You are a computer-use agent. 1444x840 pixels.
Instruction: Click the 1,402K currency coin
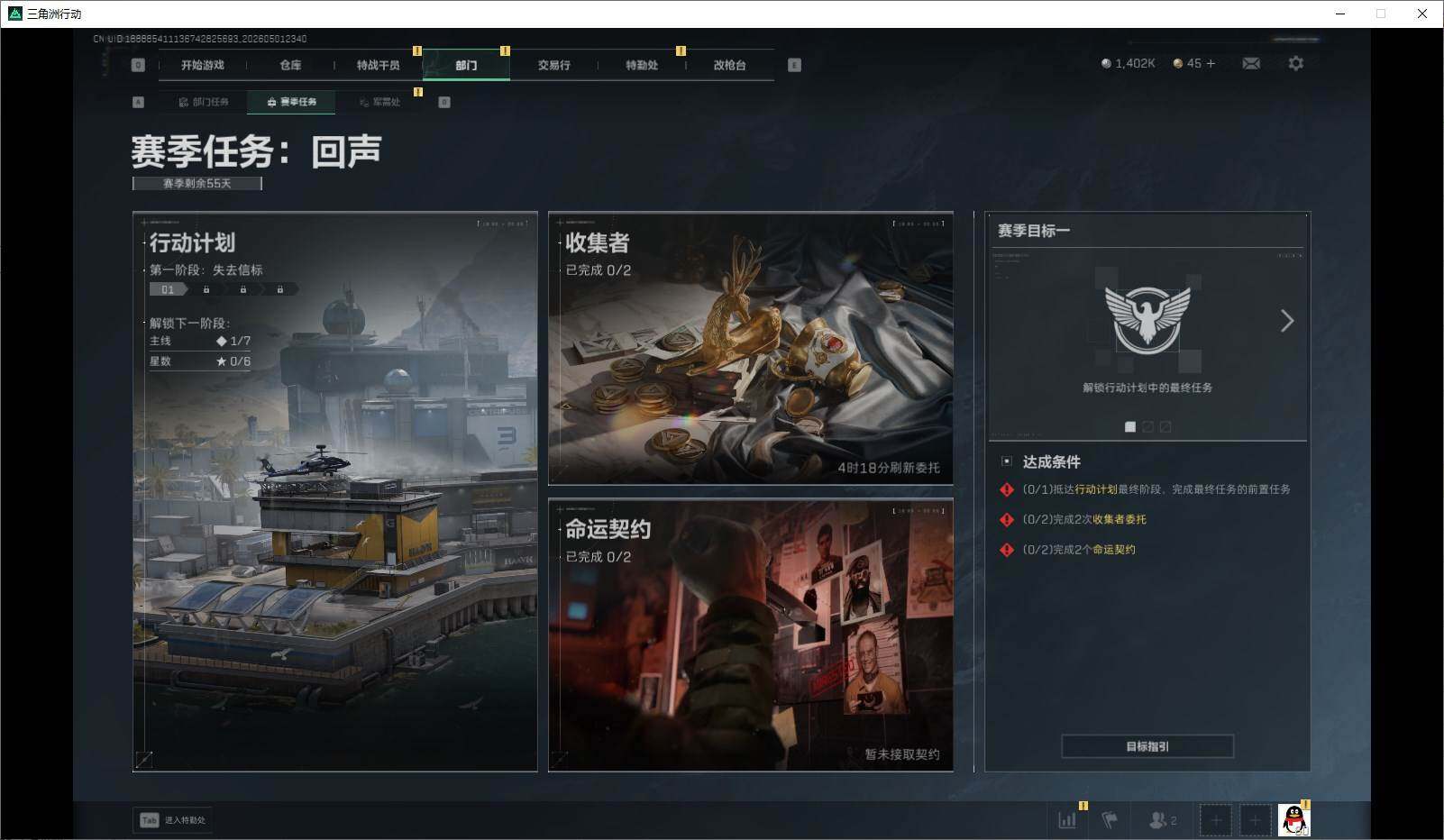coord(1106,63)
